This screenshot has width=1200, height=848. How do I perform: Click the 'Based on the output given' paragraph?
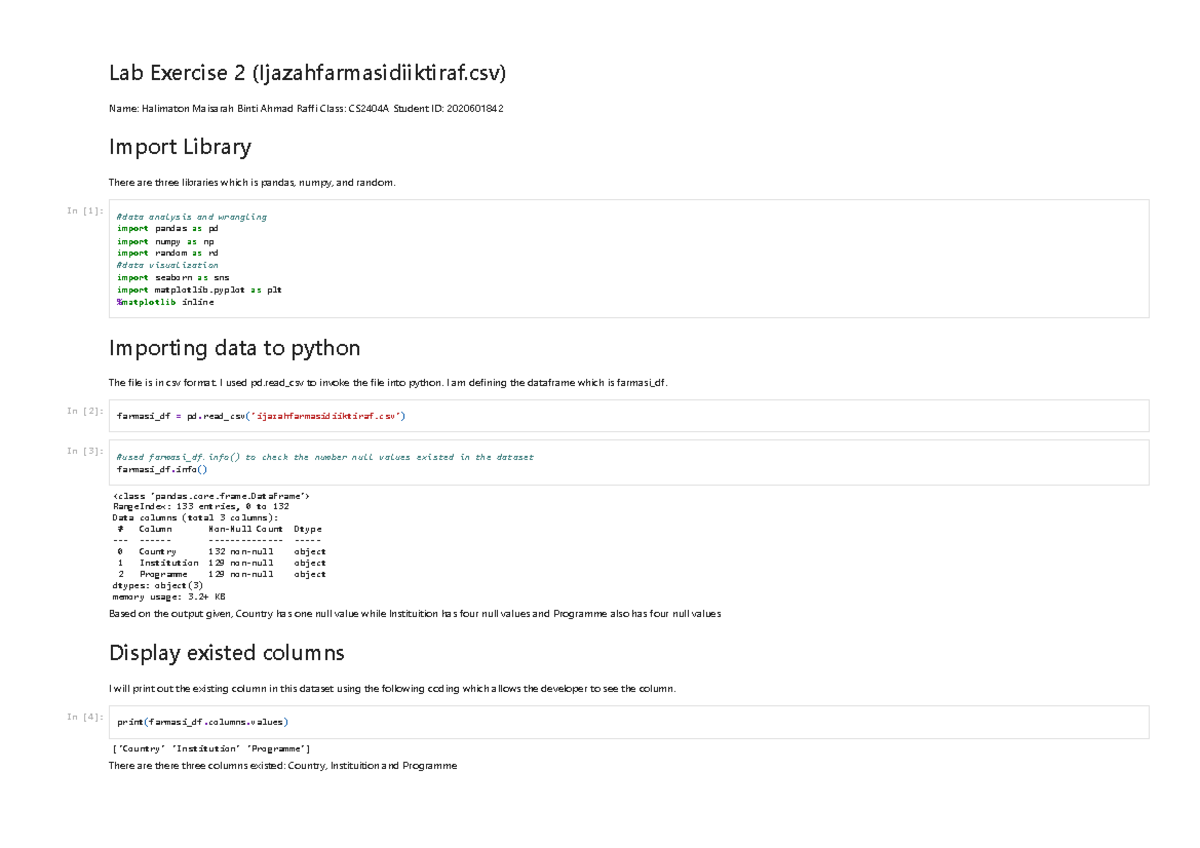click(x=414, y=613)
